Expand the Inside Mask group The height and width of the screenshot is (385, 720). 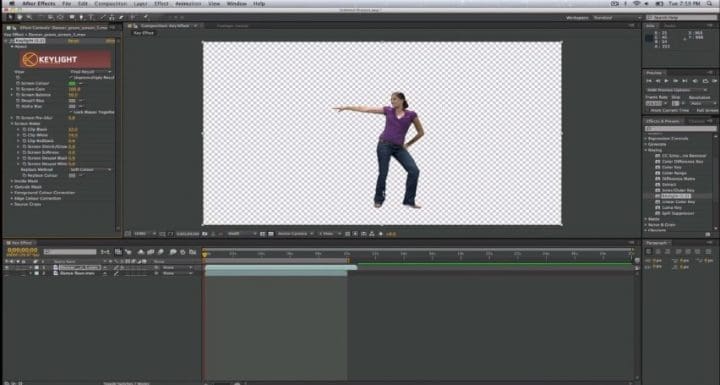point(12,181)
